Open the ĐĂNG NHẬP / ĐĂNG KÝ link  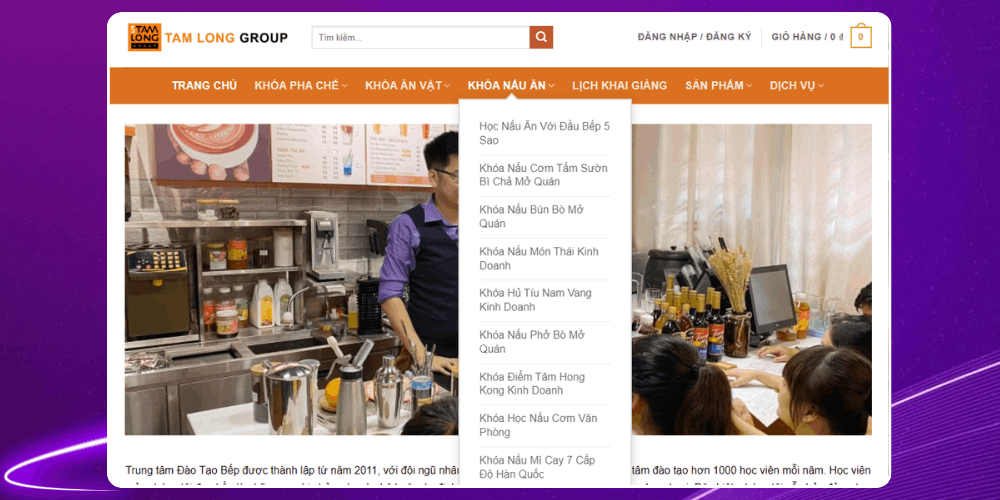tap(695, 37)
